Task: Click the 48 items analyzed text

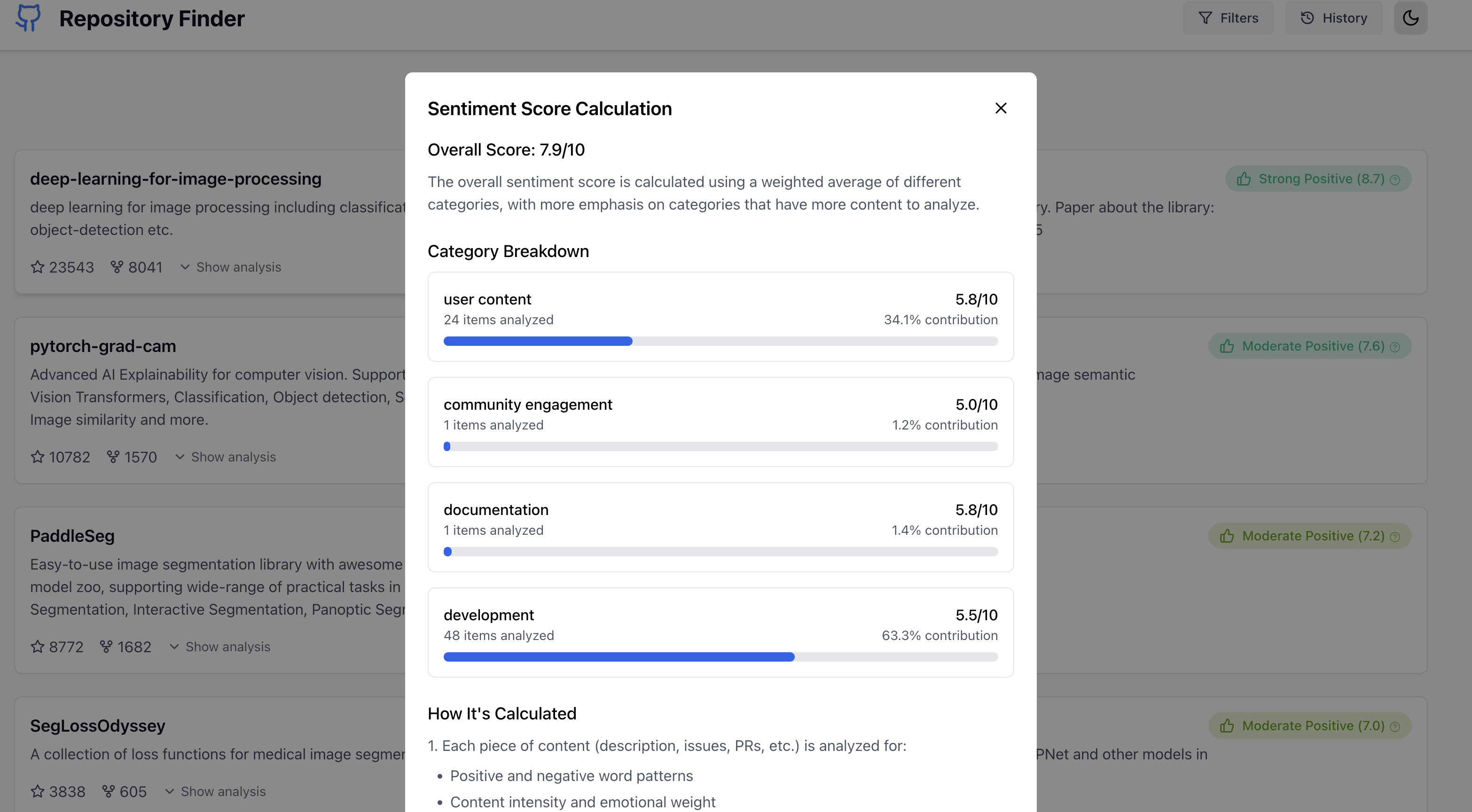Action: click(x=499, y=635)
